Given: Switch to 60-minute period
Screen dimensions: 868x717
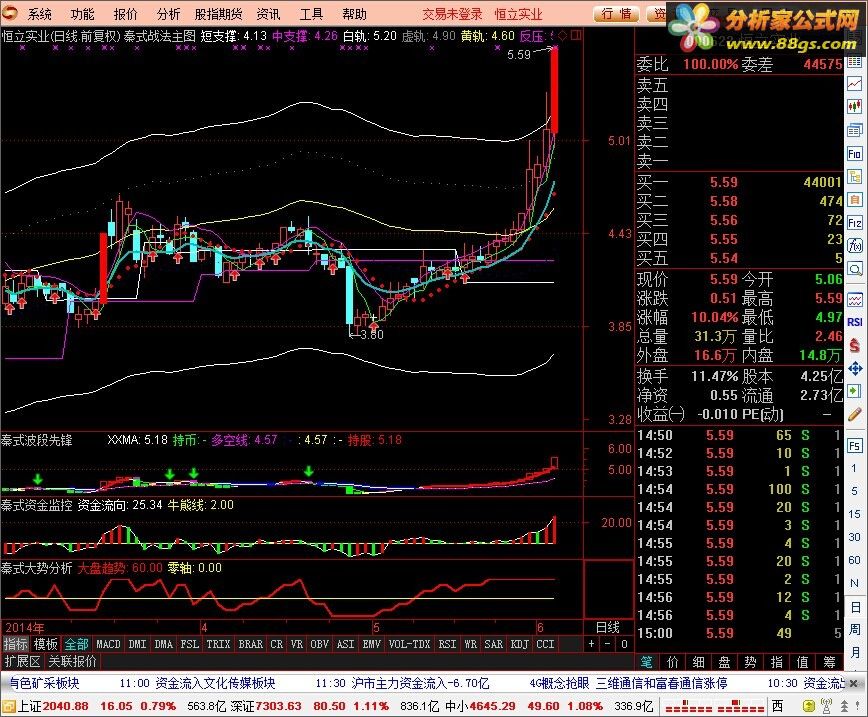Looking at the screenshot, I should pos(854,560).
